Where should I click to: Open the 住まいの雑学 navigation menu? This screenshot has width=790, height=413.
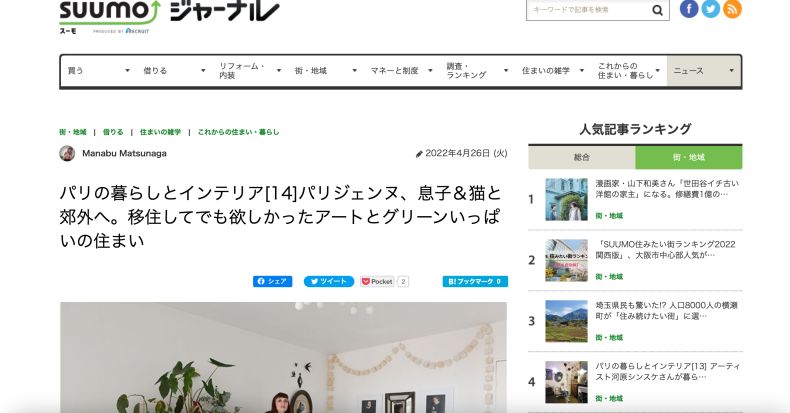[553, 71]
